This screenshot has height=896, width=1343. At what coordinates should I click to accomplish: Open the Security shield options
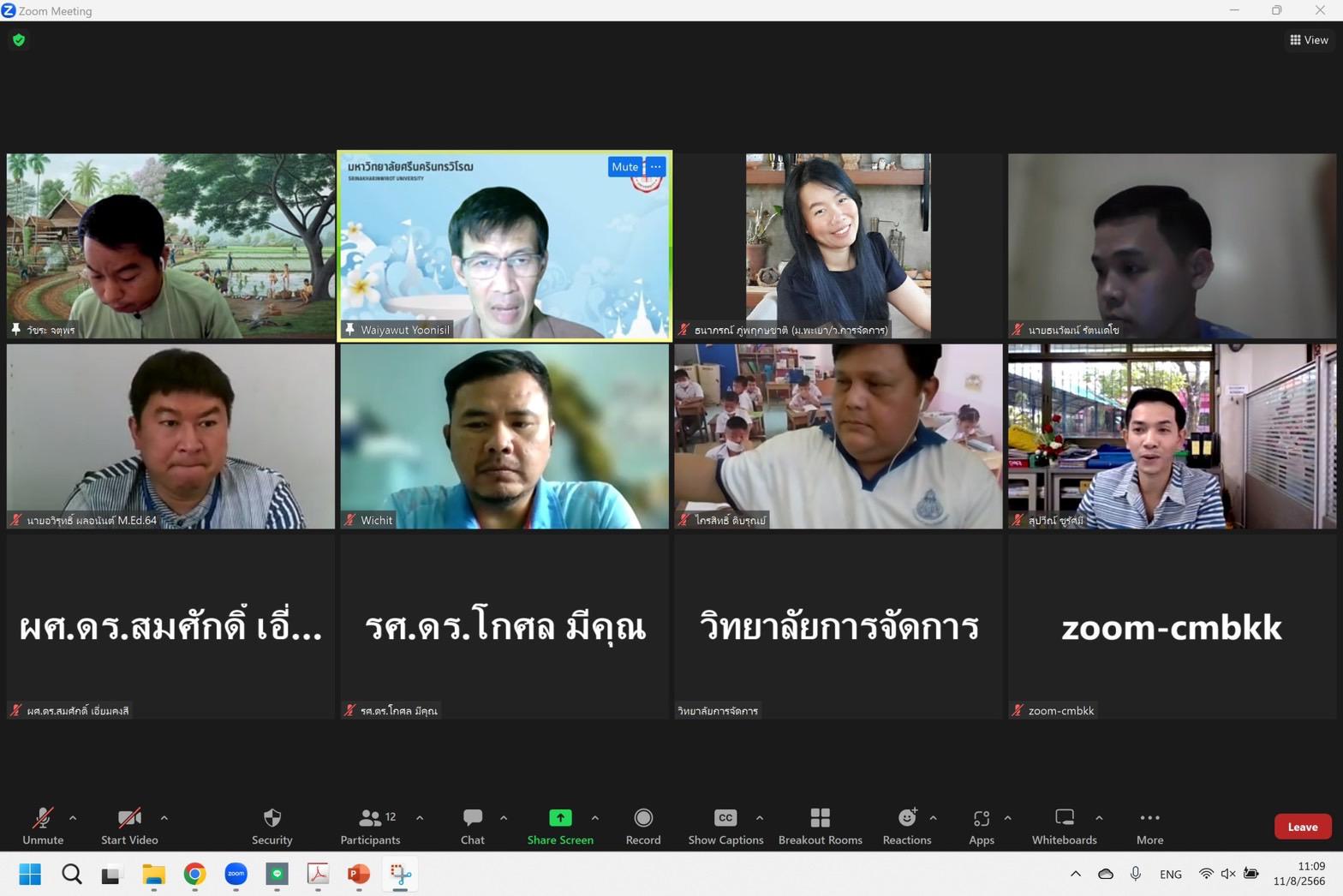[x=272, y=826]
